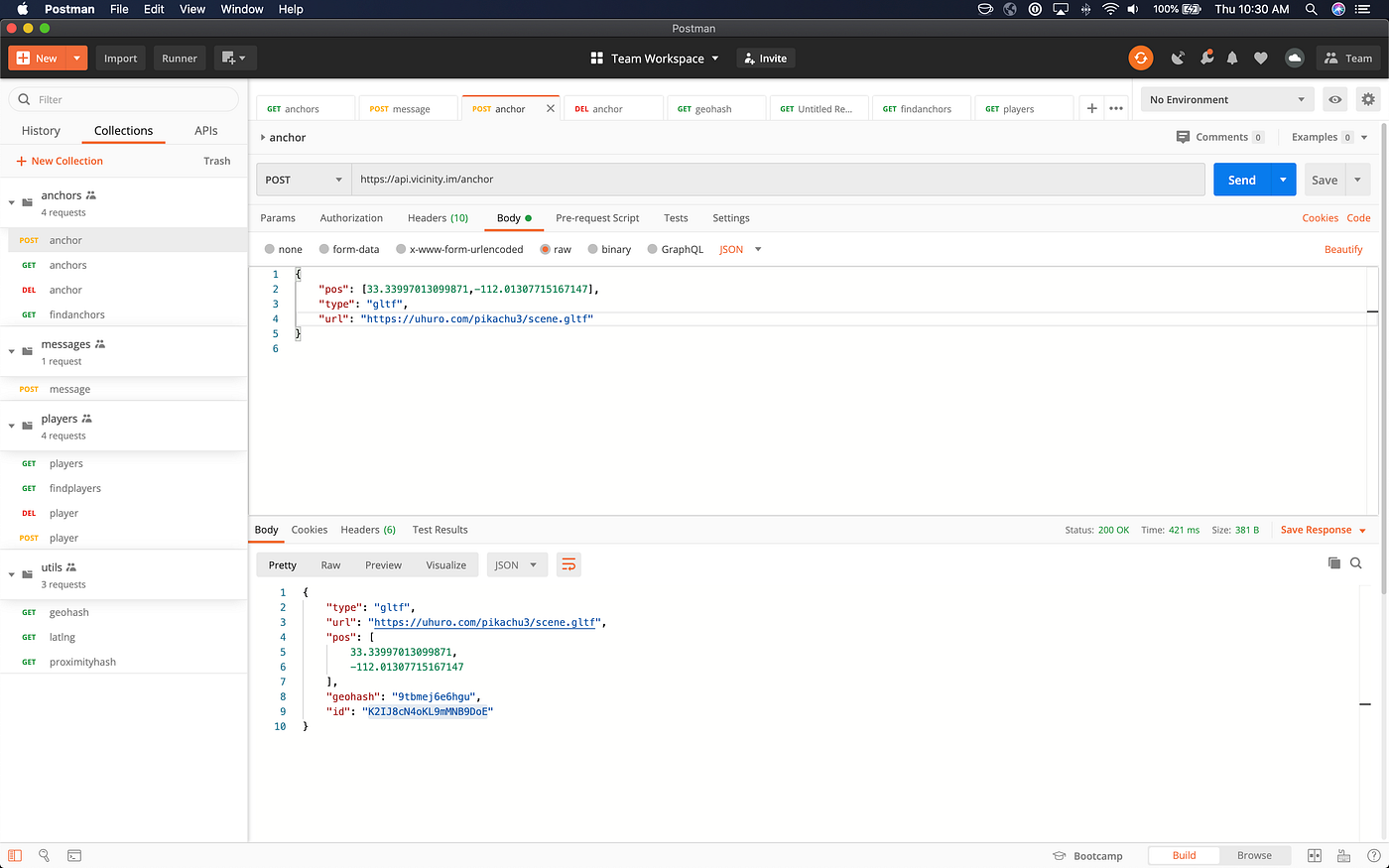This screenshot has height=868, width=1389.
Task: Toggle the sidebar from status bar icon
Action: pyautogui.click(x=15, y=855)
